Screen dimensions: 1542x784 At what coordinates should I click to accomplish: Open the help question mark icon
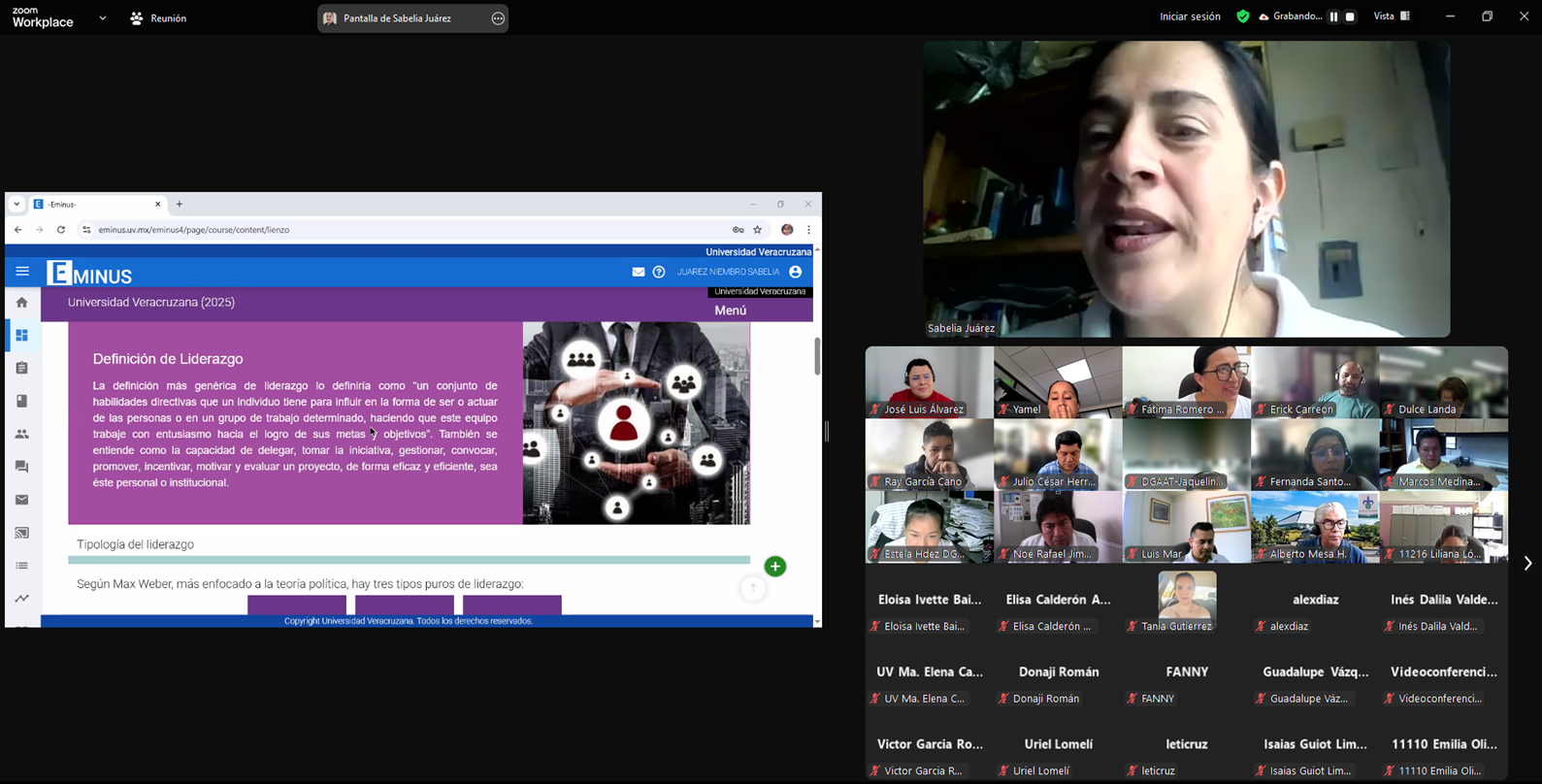pos(659,272)
